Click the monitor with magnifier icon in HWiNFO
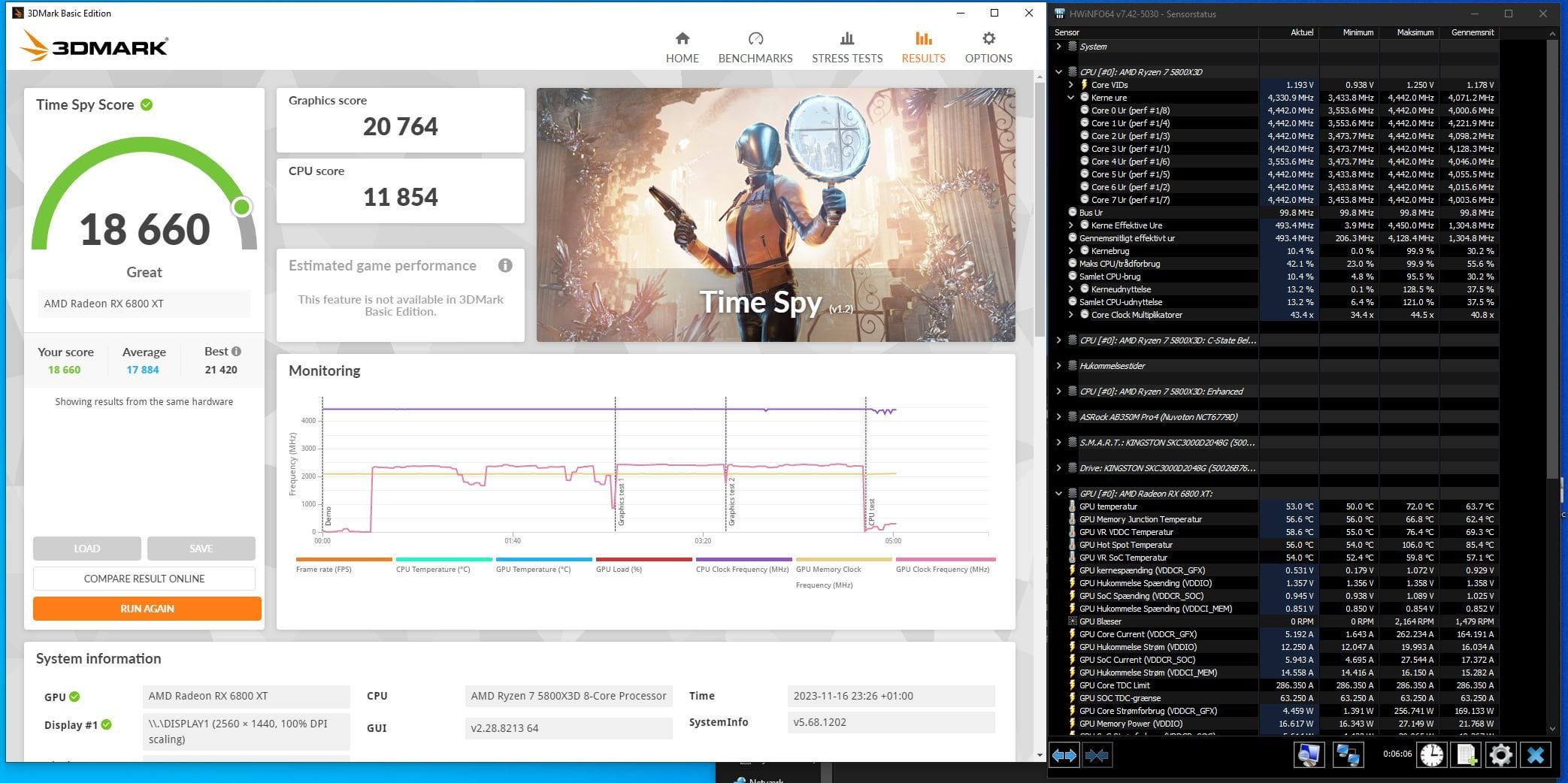This screenshot has width=1568, height=783. pyautogui.click(x=1309, y=754)
